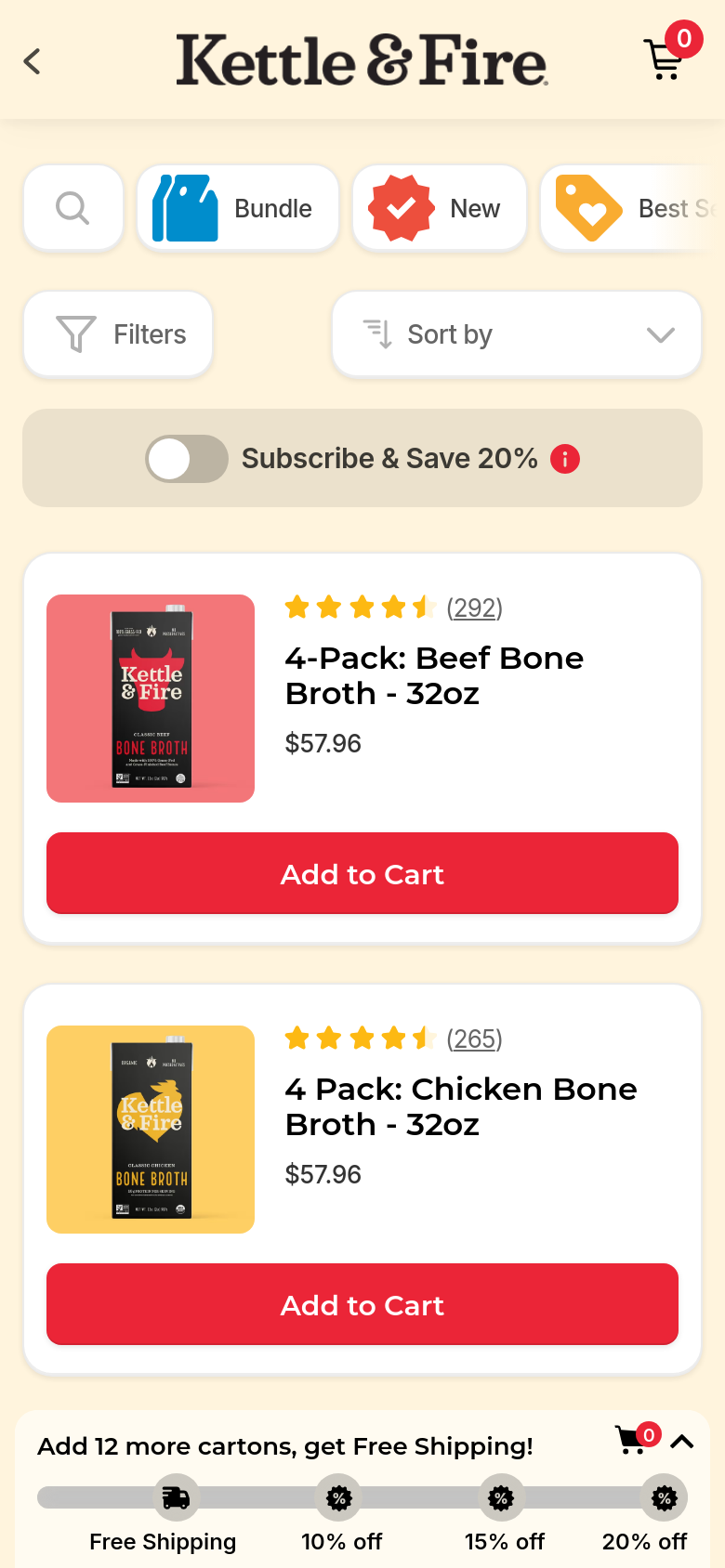Tap the search magnifier icon
725x1568 pixels.
click(x=73, y=208)
